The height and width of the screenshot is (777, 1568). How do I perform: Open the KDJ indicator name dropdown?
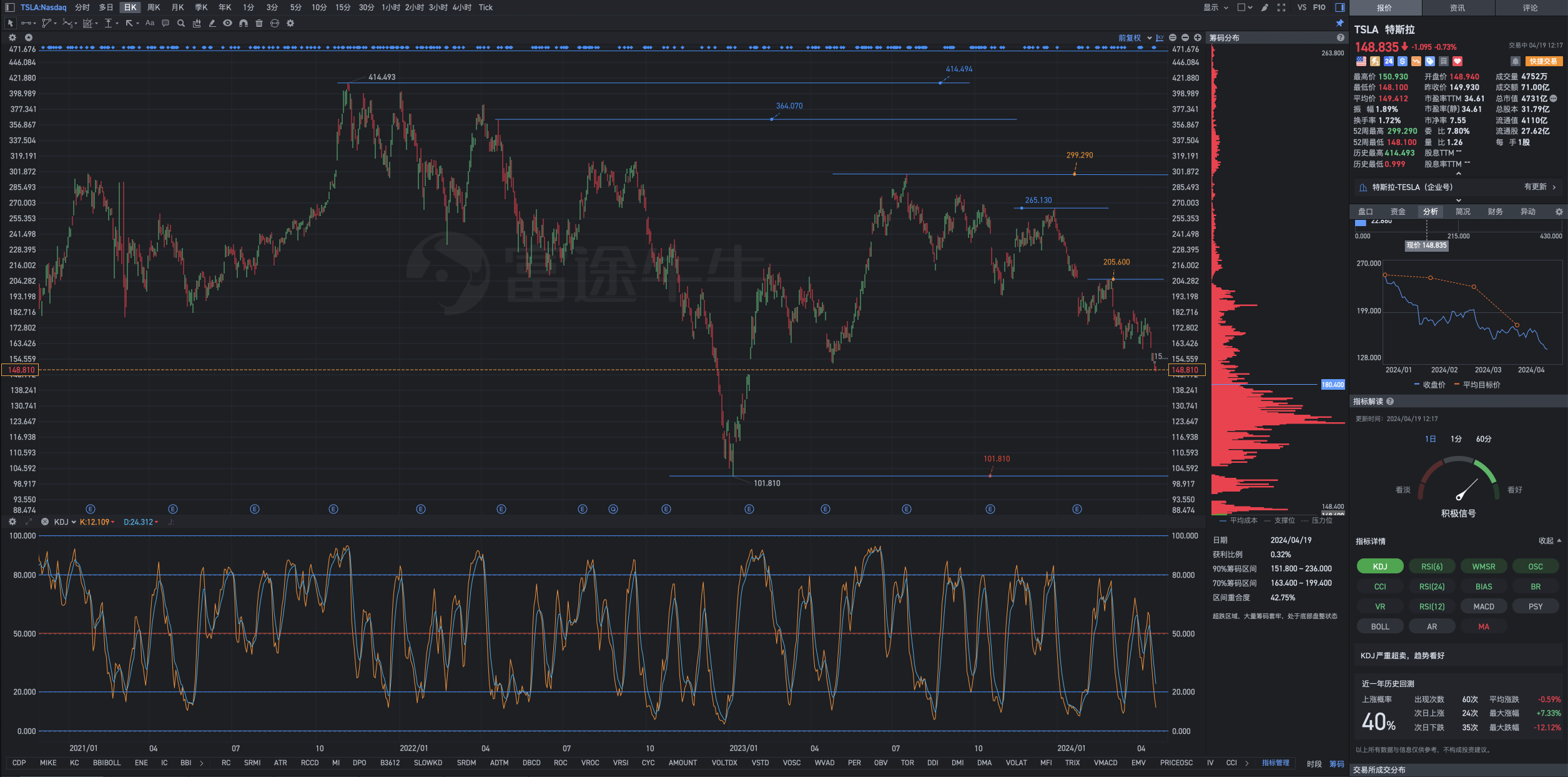coord(65,522)
